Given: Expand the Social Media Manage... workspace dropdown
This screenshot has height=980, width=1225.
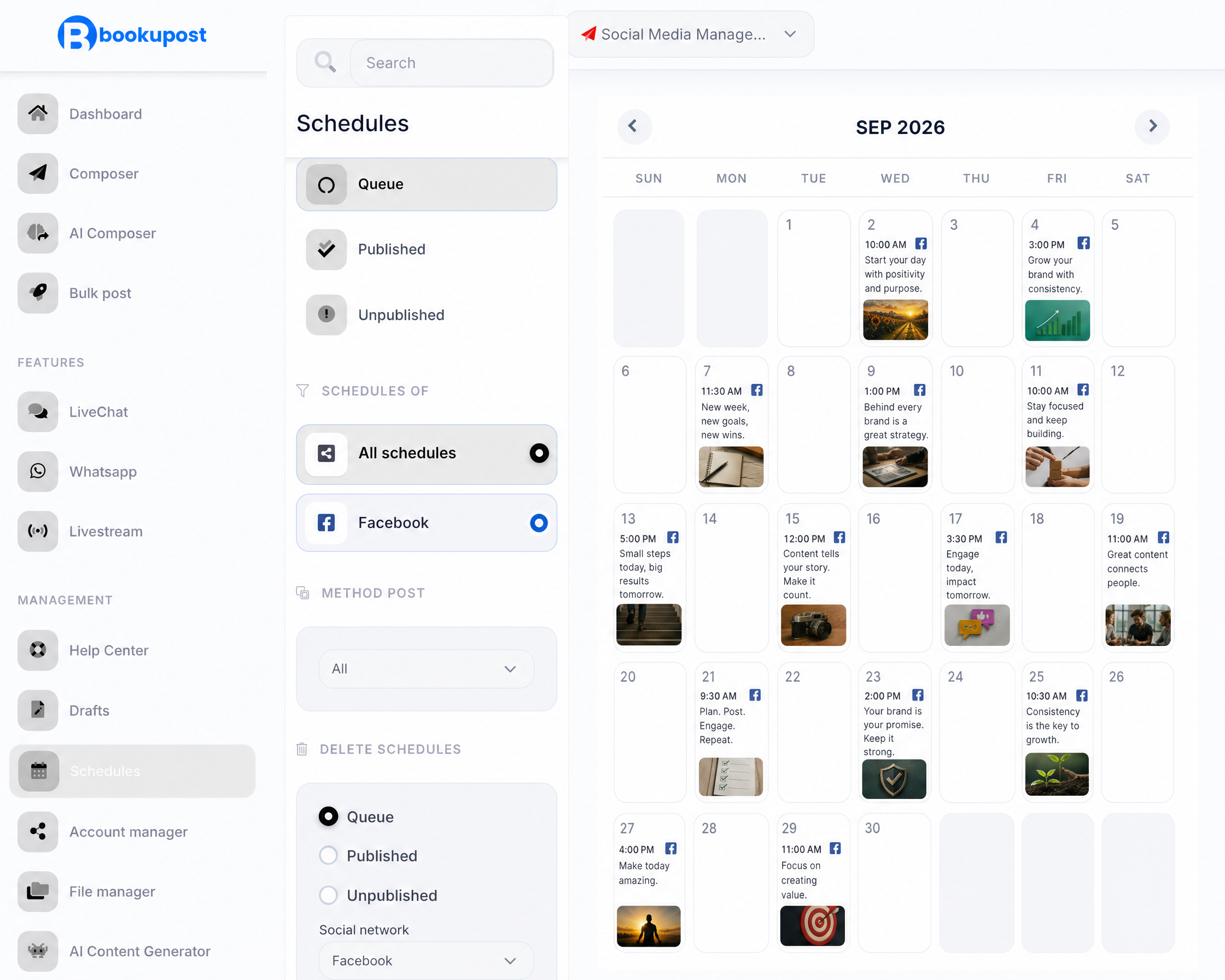Looking at the screenshot, I should click(690, 34).
